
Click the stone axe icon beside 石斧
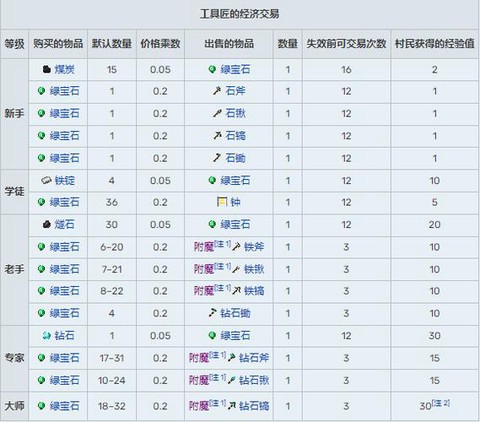point(217,91)
